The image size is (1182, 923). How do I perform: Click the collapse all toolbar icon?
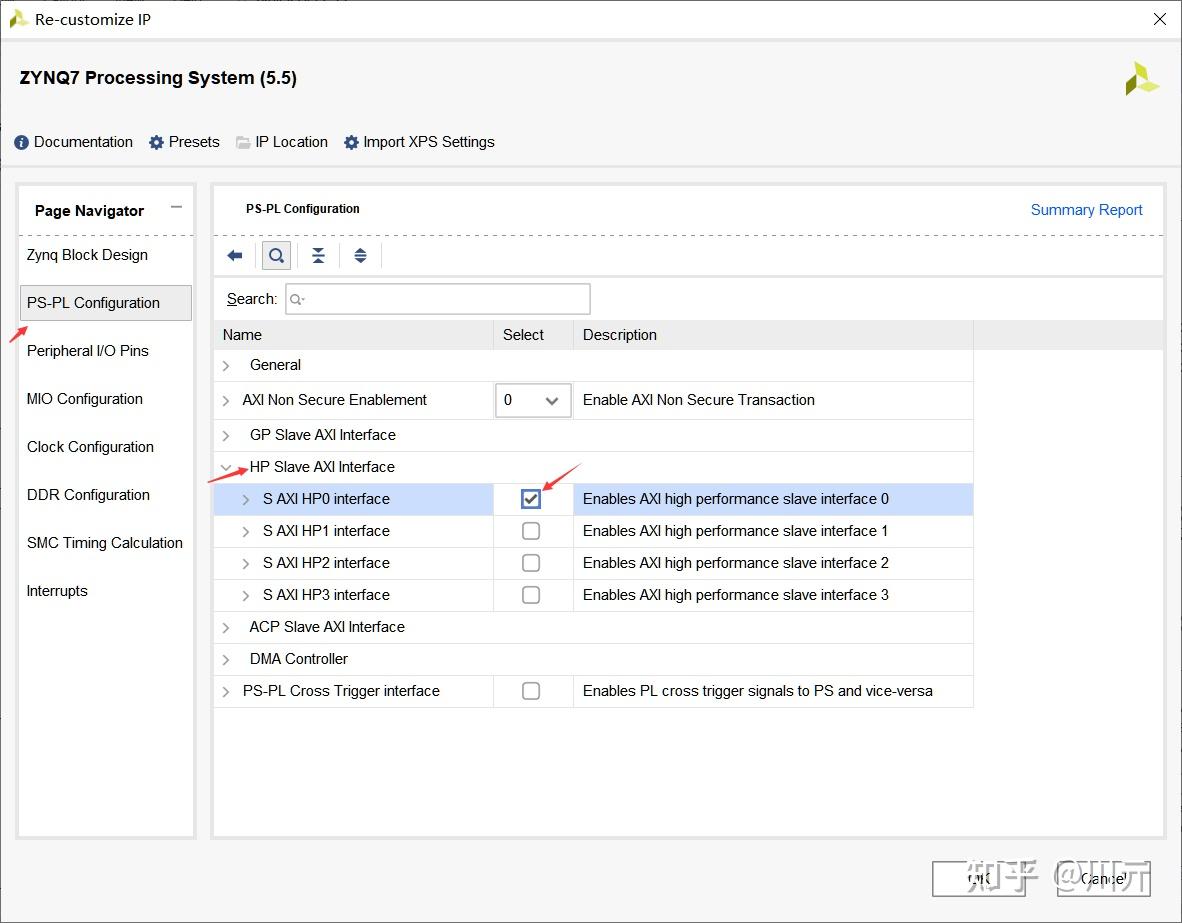pyautogui.click(x=318, y=256)
